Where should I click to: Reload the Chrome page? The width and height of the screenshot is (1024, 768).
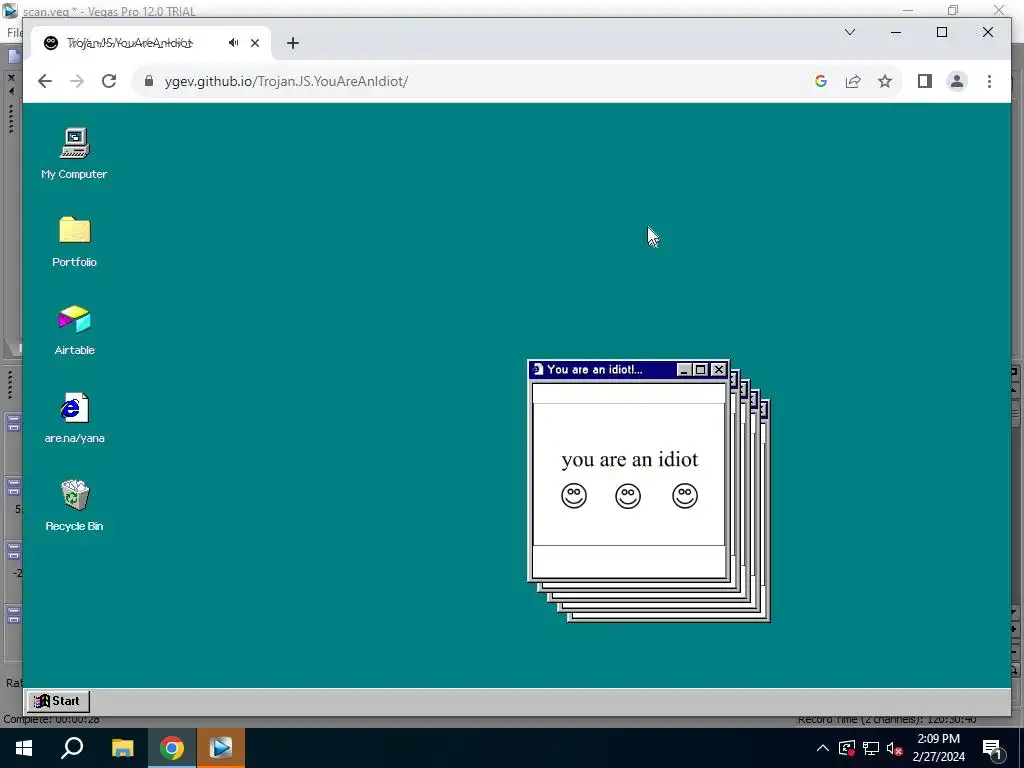coord(109,81)
